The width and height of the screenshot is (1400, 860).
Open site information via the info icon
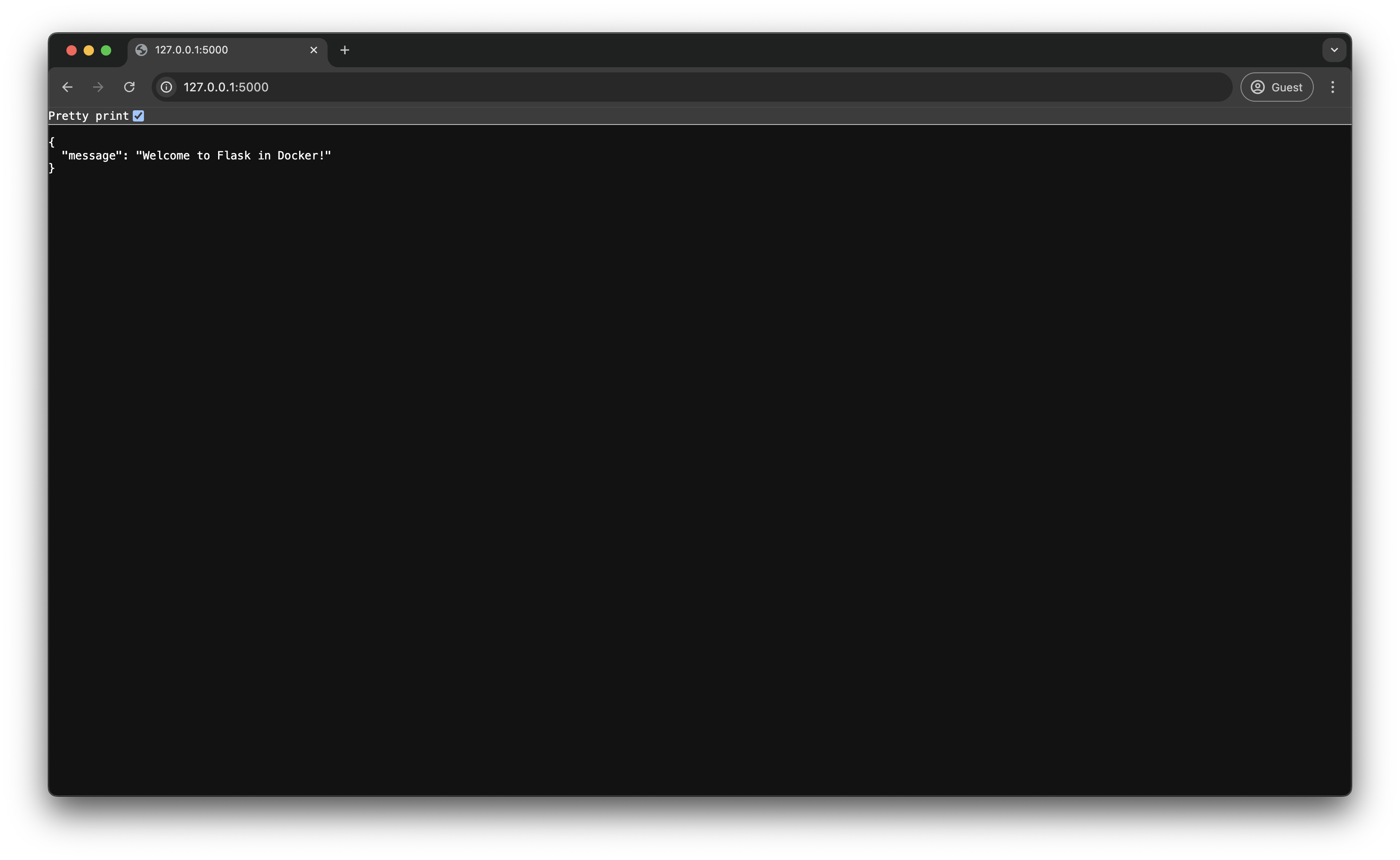click(x=166, y=87)
